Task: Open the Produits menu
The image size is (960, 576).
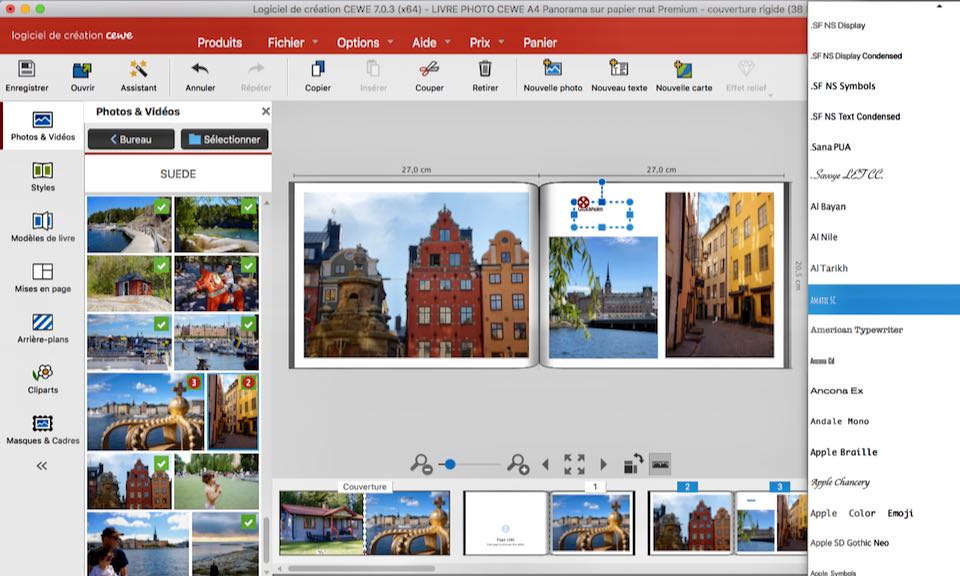Action: click(x=220, y=42)
